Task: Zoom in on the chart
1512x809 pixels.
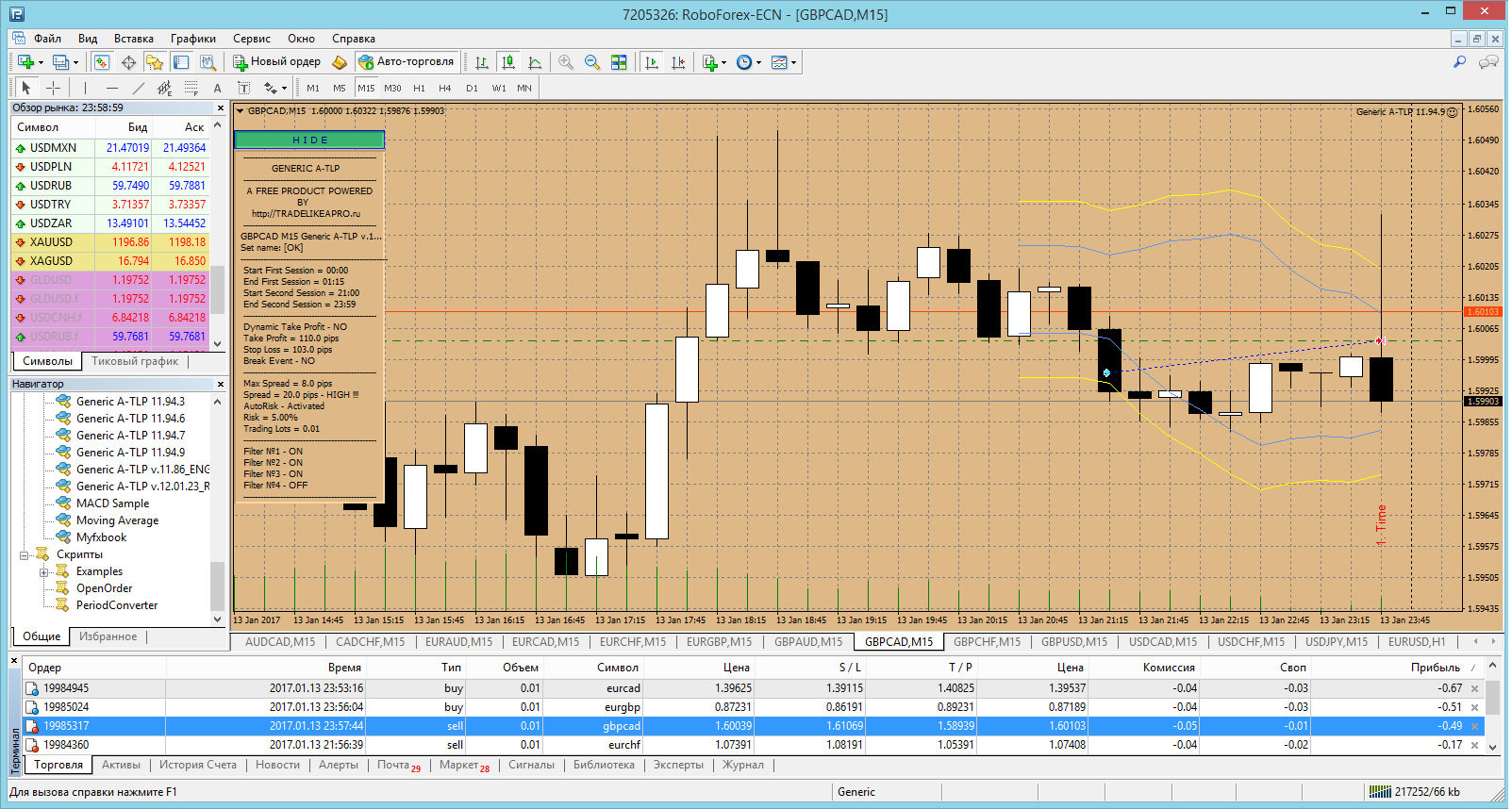Action: [566, 62]
